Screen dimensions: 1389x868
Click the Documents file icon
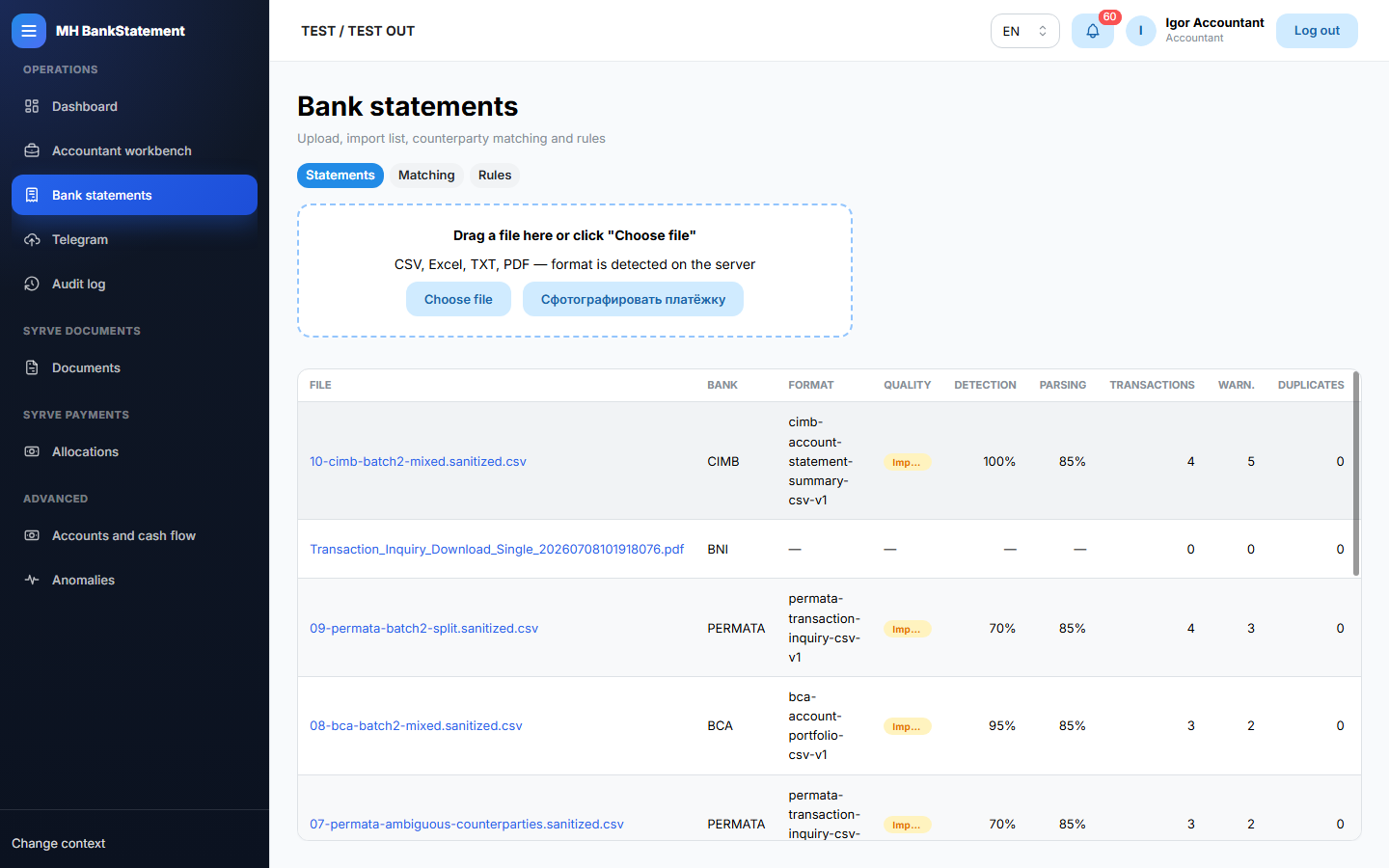click(32, 367)
